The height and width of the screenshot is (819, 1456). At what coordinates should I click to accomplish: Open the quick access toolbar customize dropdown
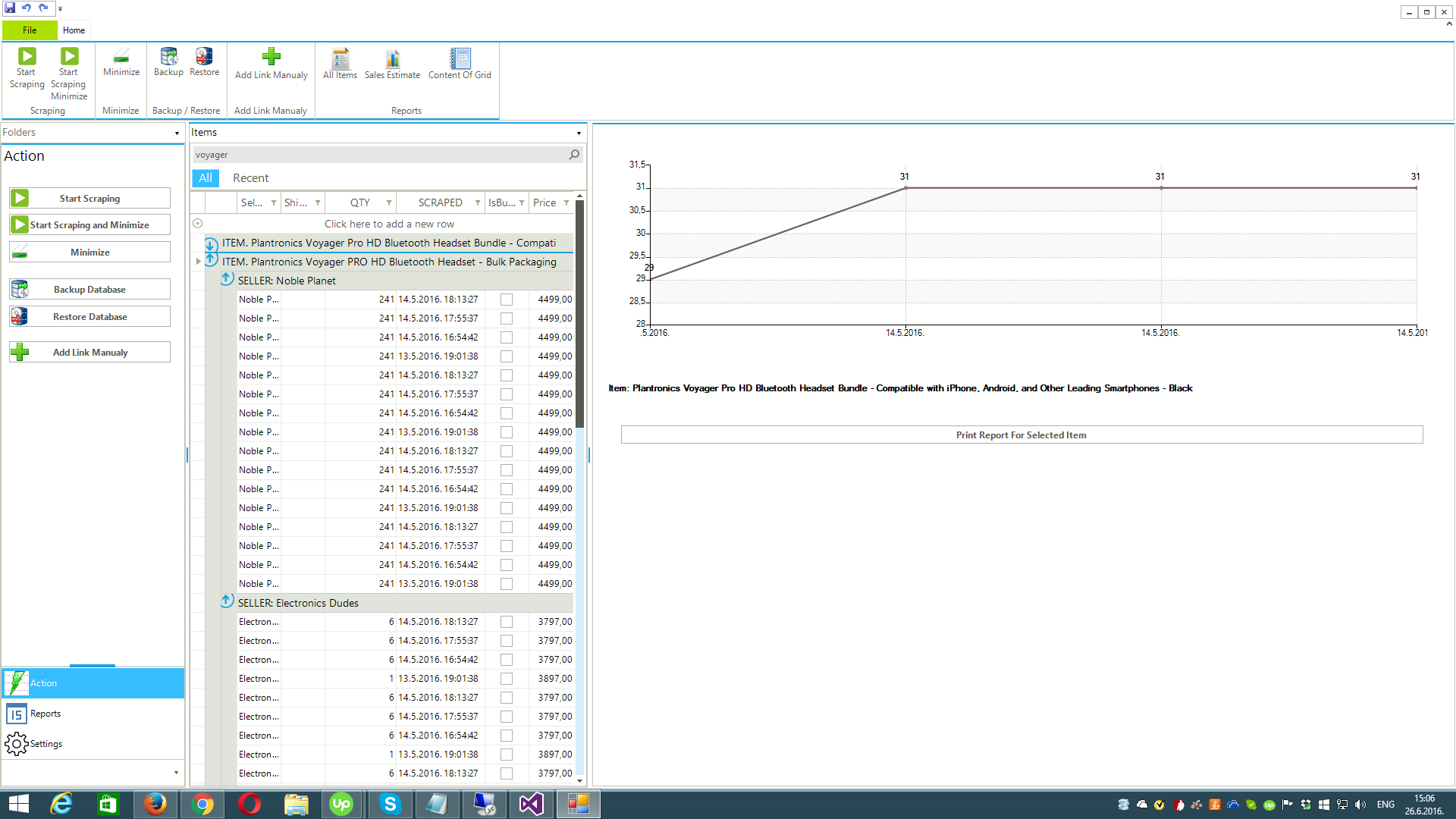click(60, 9)
